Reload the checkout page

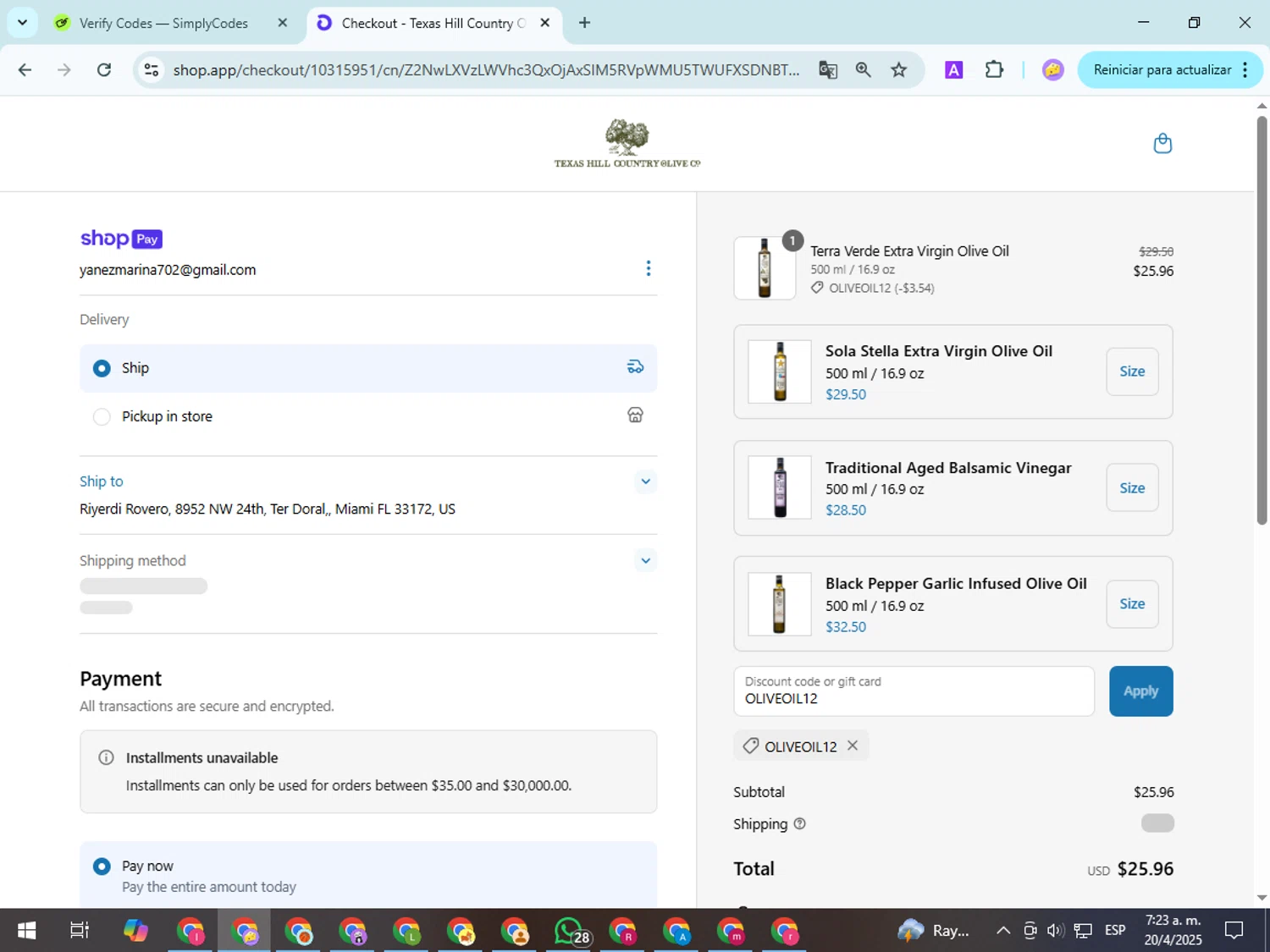click(x=104, y=70)
